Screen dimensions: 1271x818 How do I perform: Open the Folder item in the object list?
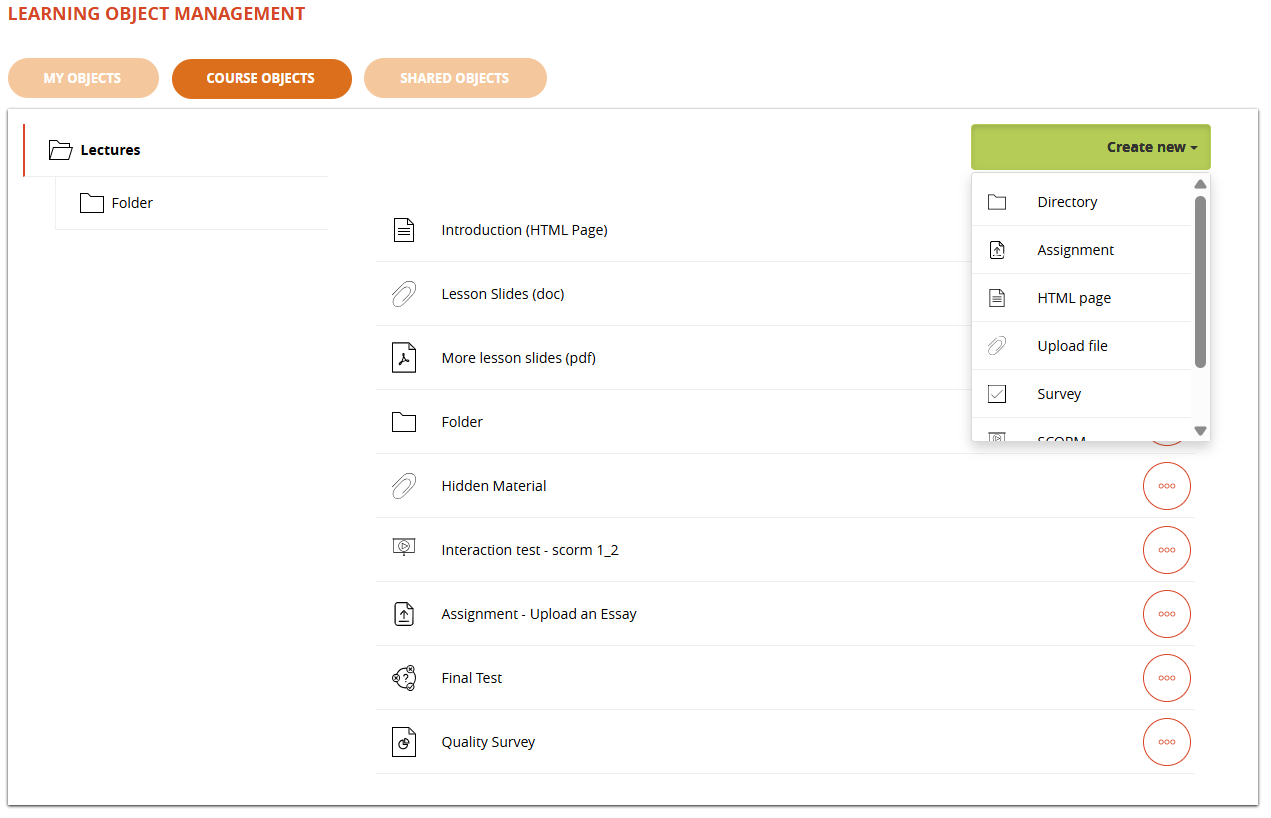pos(462,422)
